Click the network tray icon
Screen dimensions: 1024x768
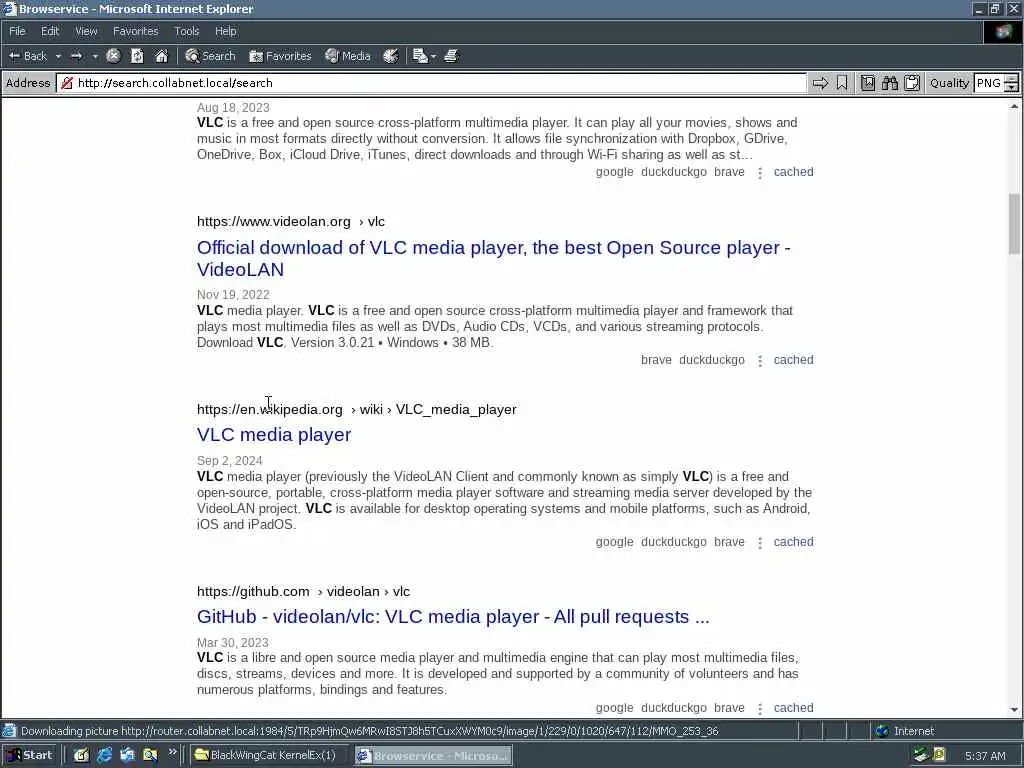[x=921, y=756]
